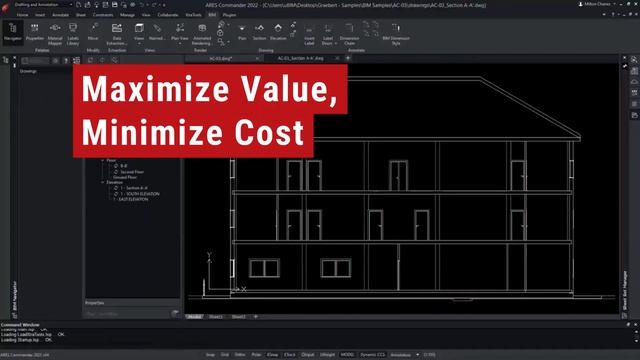Viewport: 640px width, 360px height.
Task: Open the Labels Library tool
Action: coord(73,33)
